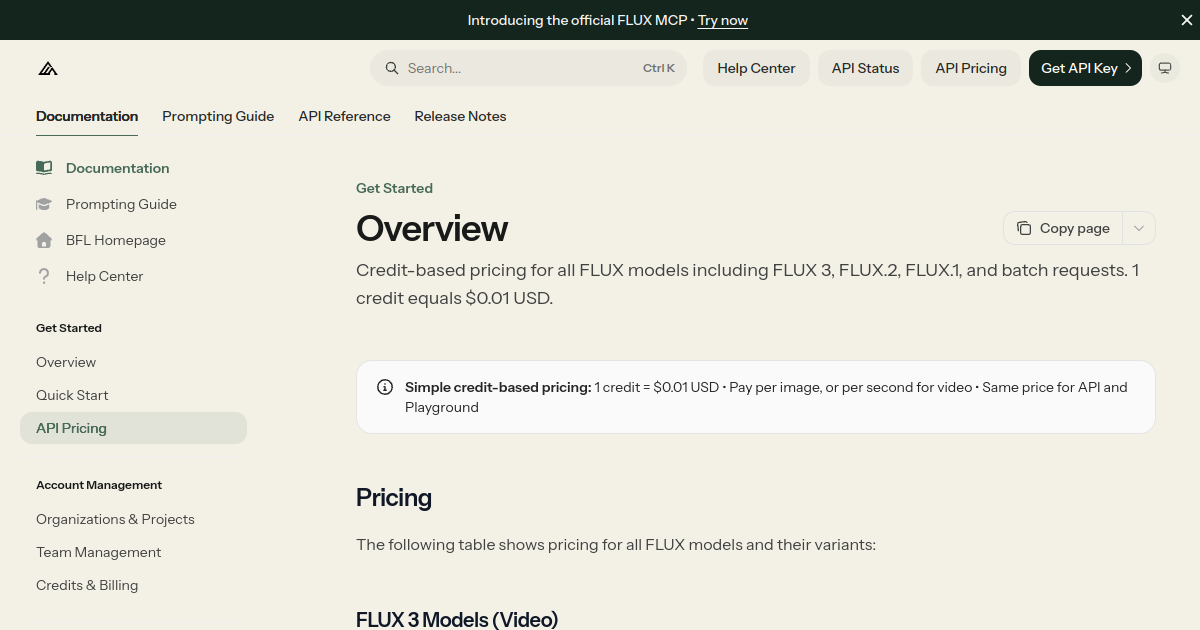The image size is (1200, 630).
Task: Click the Pricing section heading
Action: (x=394, y=498)
